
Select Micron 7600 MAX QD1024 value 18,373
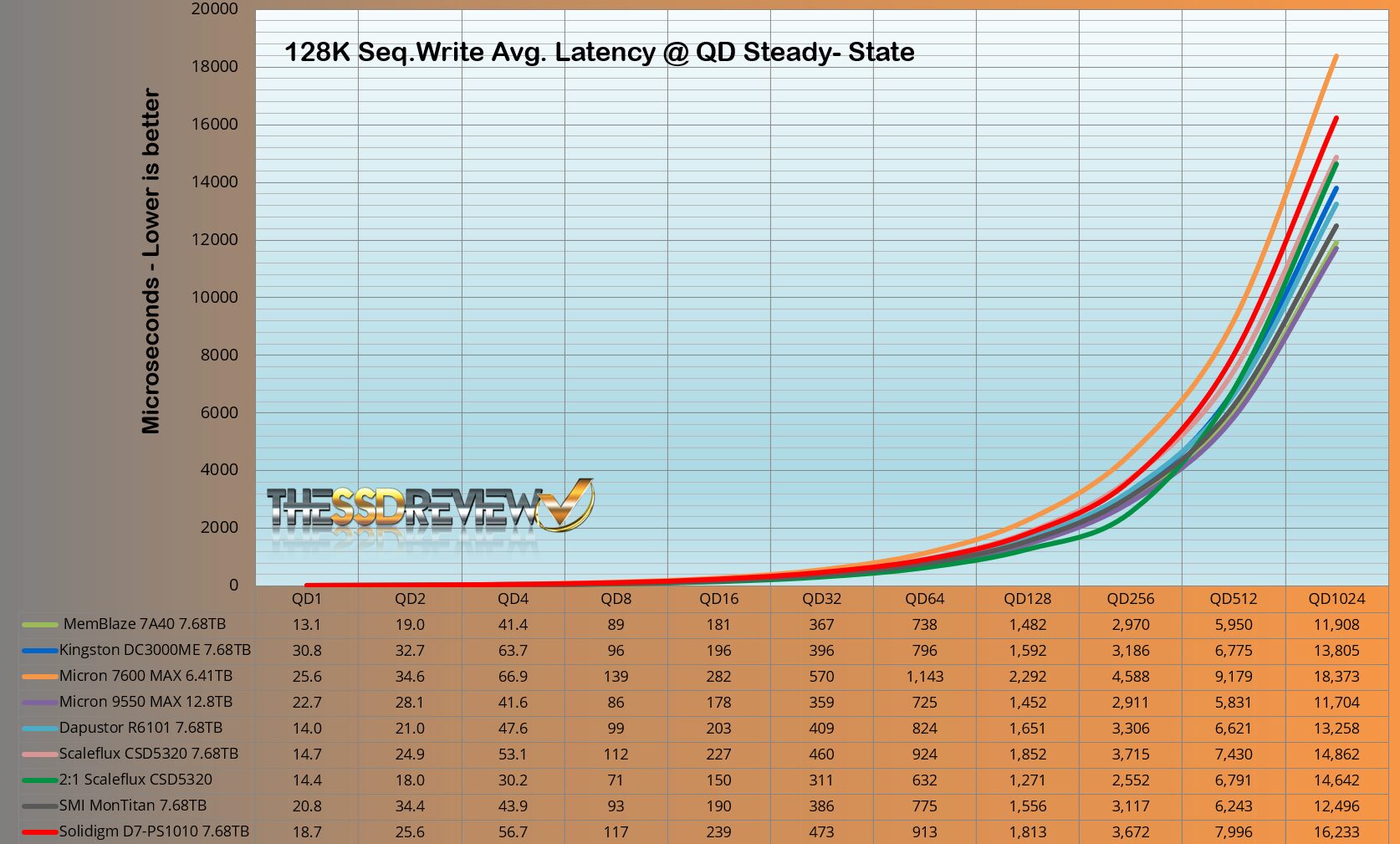tap(1336, 677)
